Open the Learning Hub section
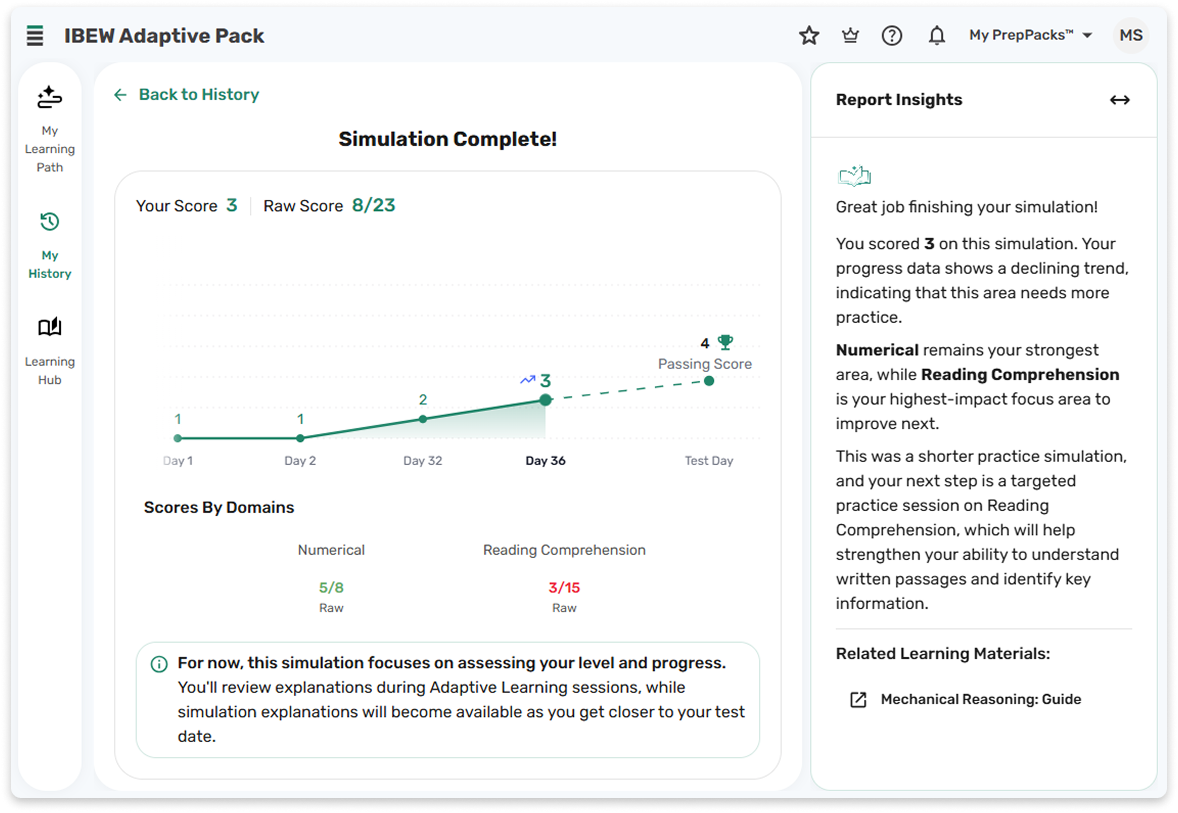The image size is (1178, 813). point(50,351)
